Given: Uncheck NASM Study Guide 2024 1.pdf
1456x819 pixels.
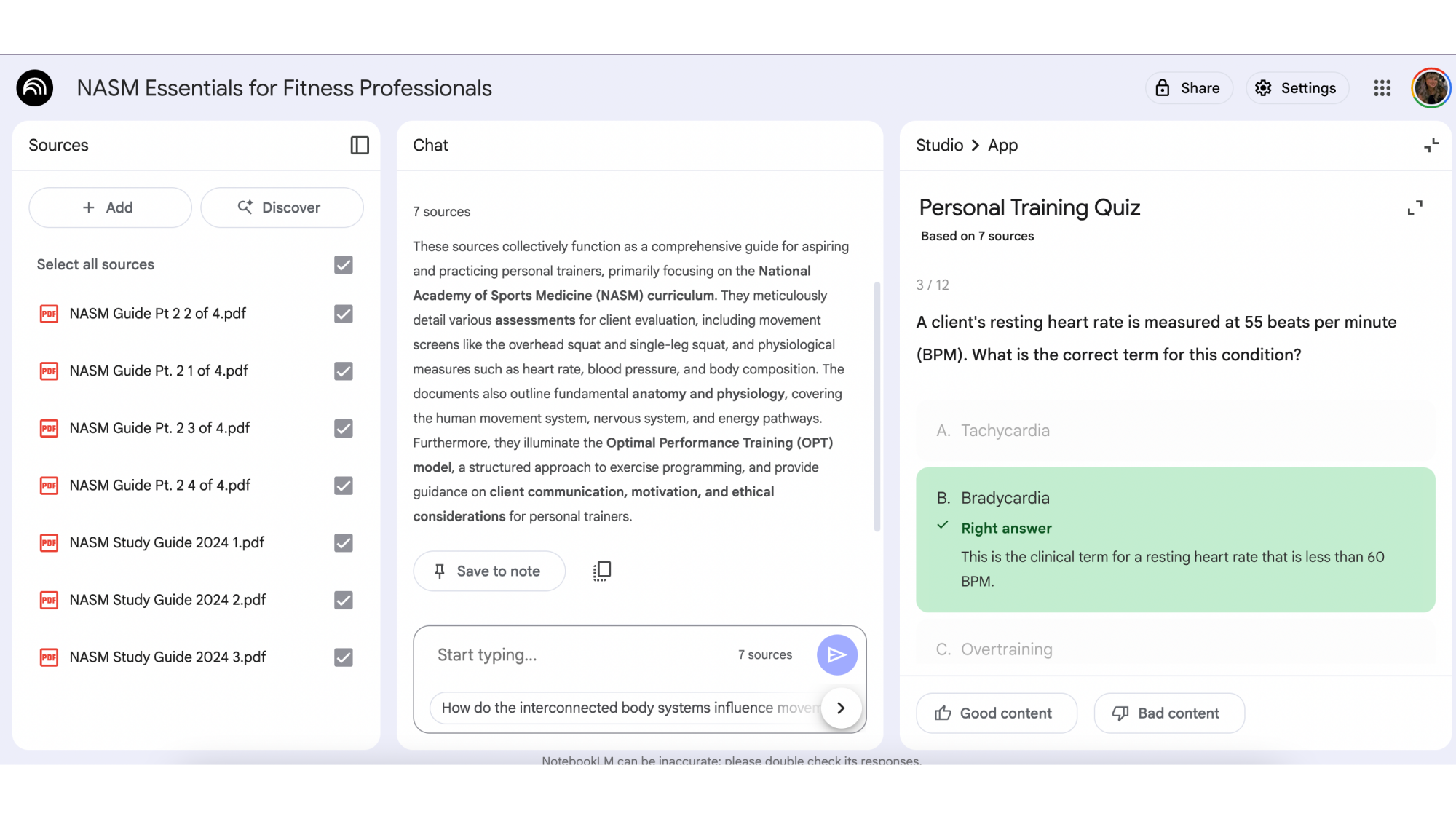Looking at the screenshot, I should tap(344, 543).
